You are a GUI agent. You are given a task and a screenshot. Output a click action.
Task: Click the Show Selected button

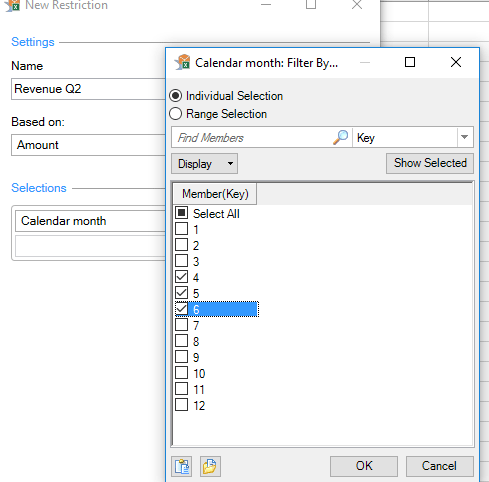pyautogui.click(x=430, y=163)
